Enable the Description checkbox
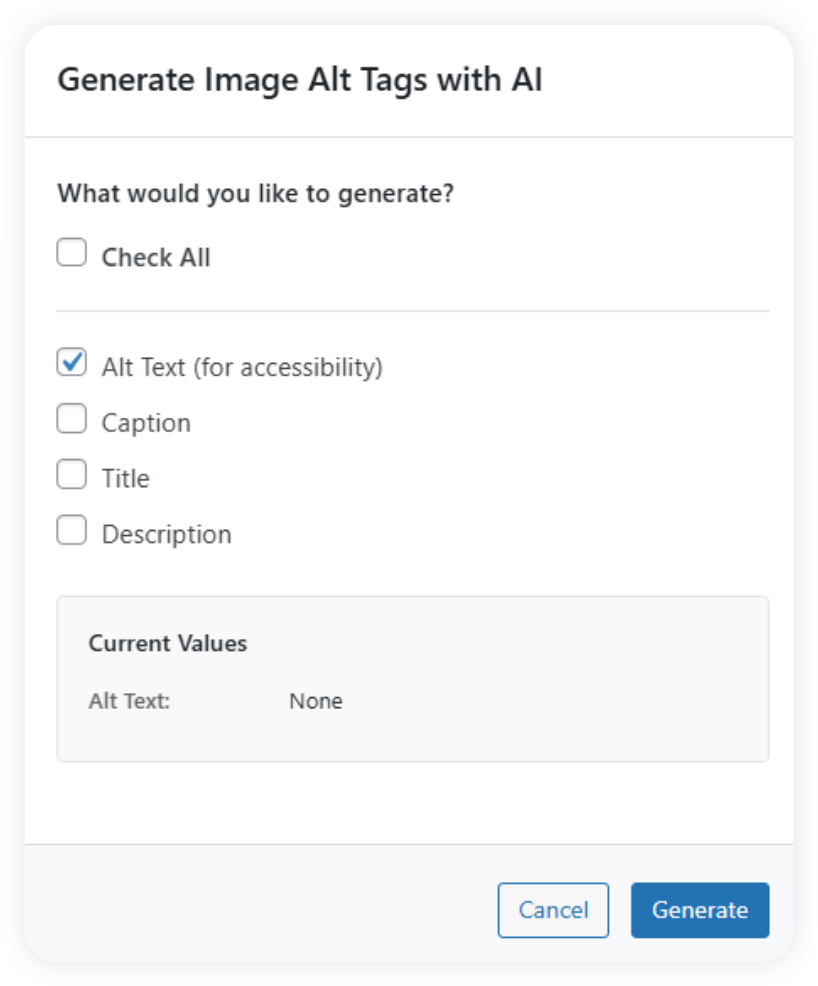 coord(71,530)
